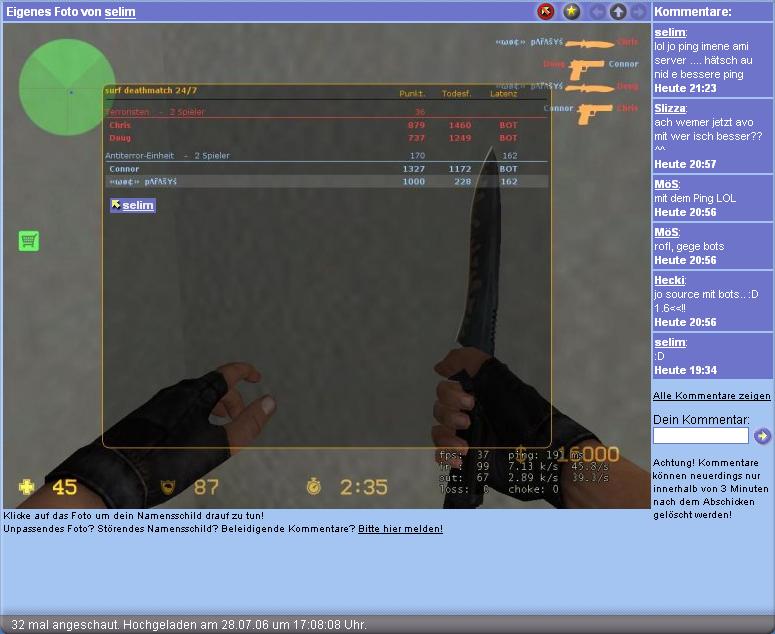
Task: Click the first MöS commenter name
Action: [666, 184]
